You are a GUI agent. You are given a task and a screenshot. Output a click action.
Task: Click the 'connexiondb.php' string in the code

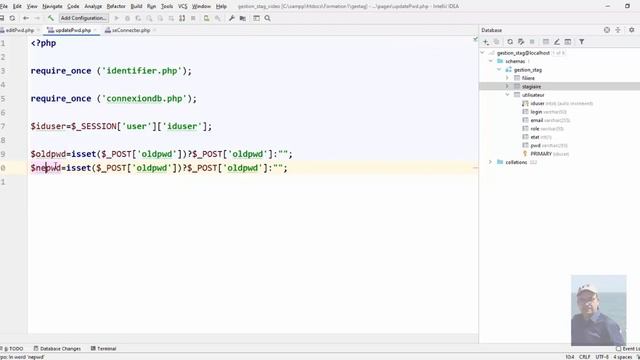click(144, 98)
